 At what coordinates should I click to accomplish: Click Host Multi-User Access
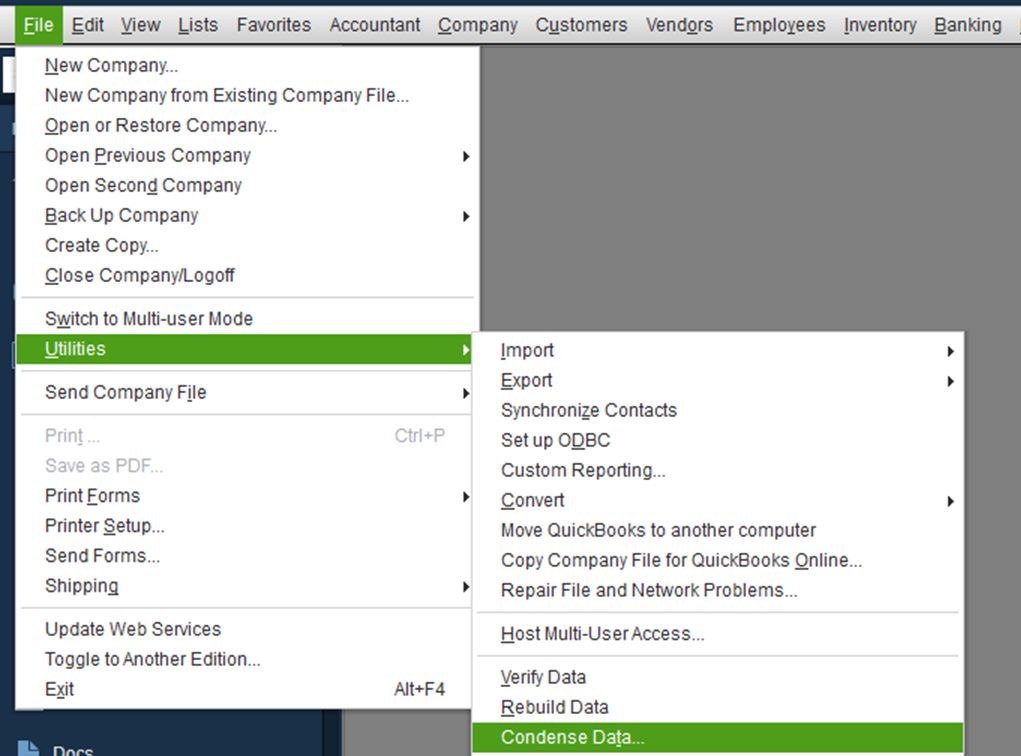(x=601, y=634)
